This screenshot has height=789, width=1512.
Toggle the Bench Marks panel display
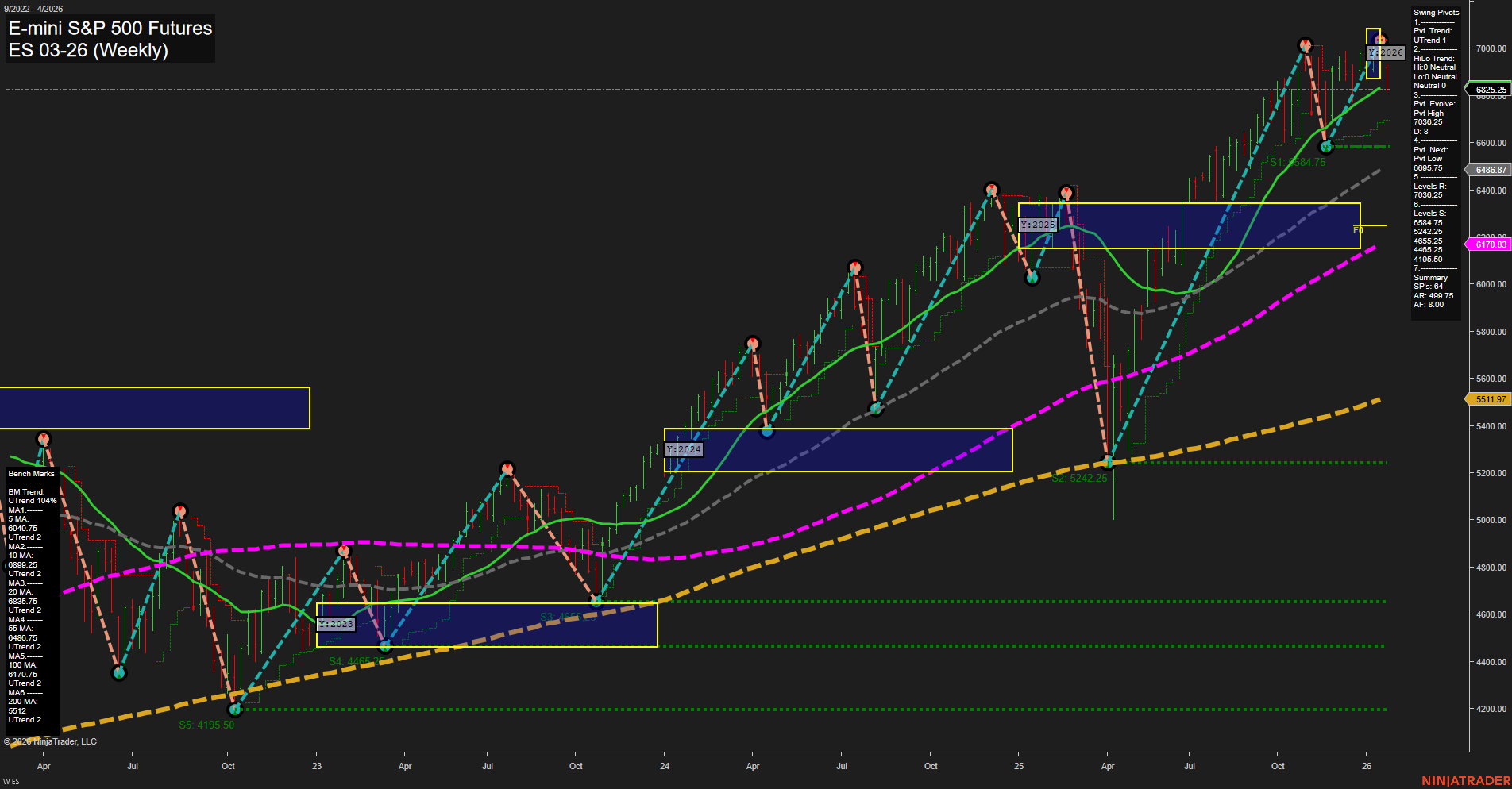pos(29,473)
